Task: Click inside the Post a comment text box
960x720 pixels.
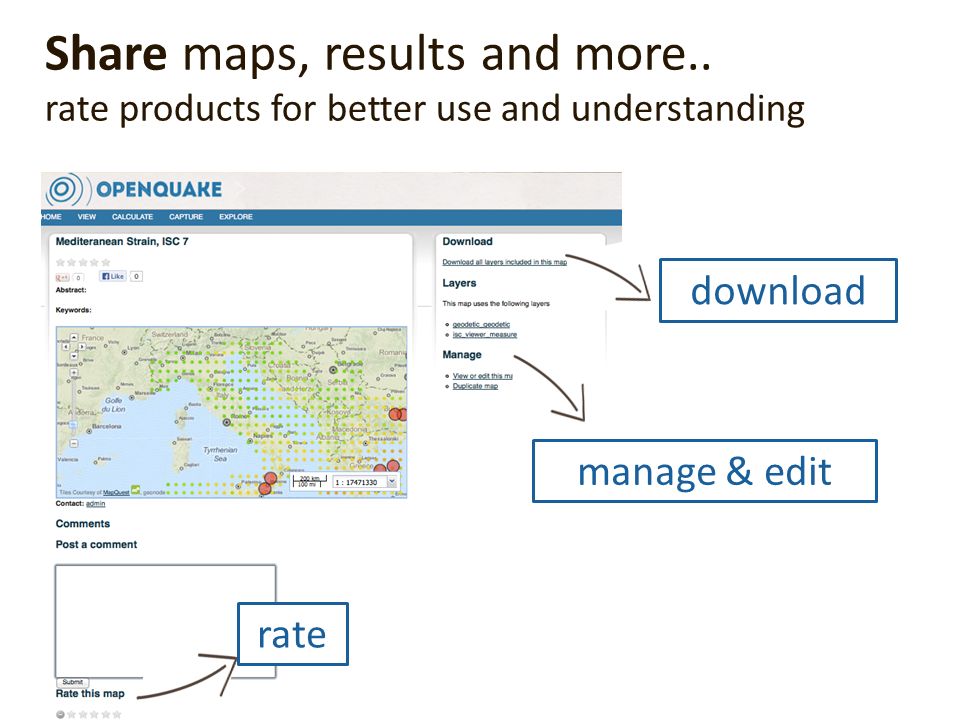Action: tap(165, 621)
